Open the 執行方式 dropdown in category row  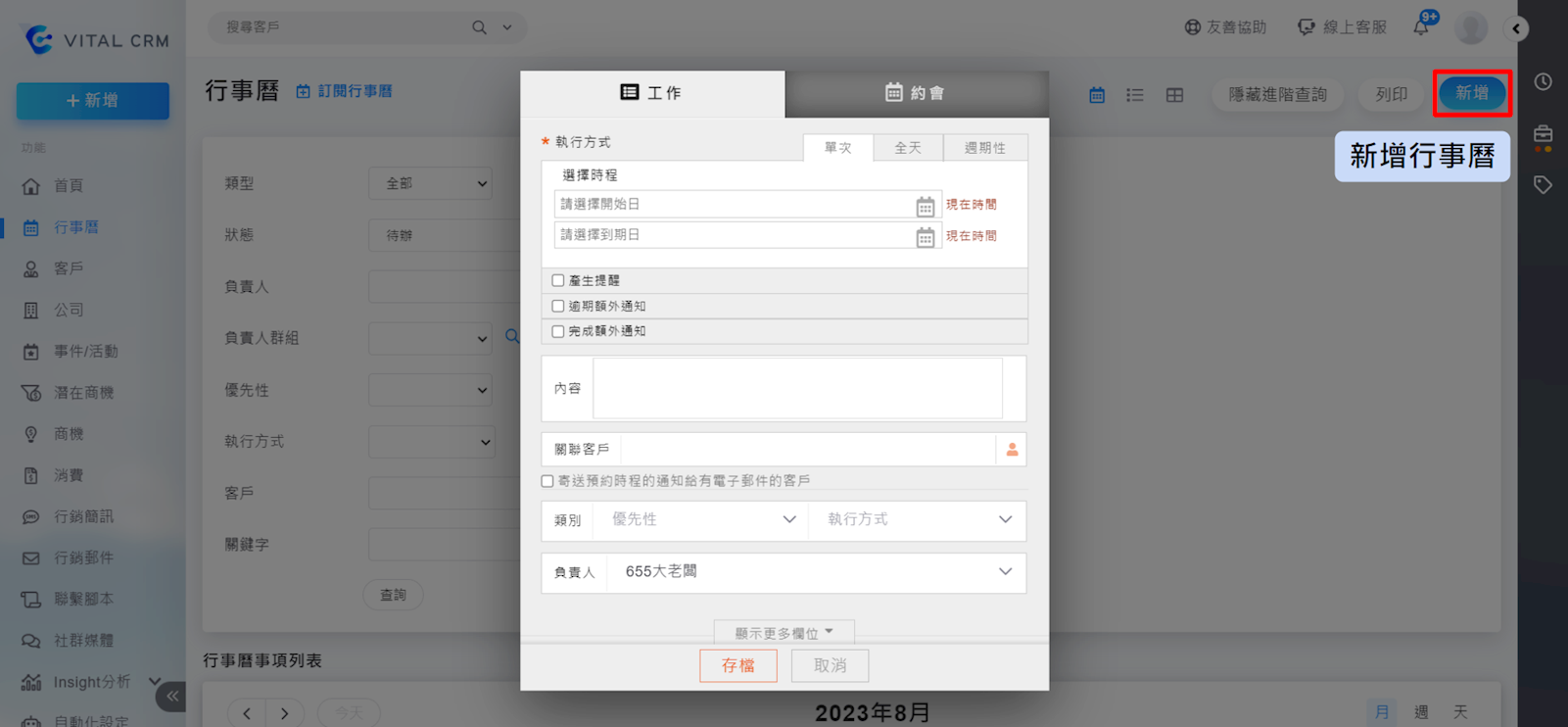pos(918,520)
